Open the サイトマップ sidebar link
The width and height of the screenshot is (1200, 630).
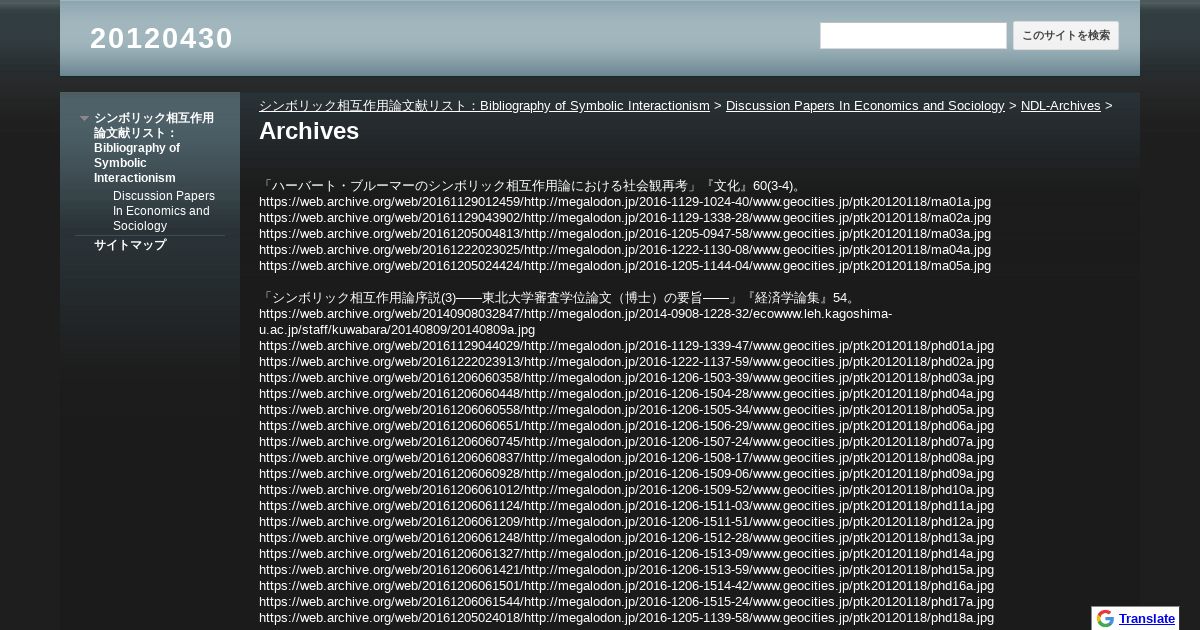130,245
